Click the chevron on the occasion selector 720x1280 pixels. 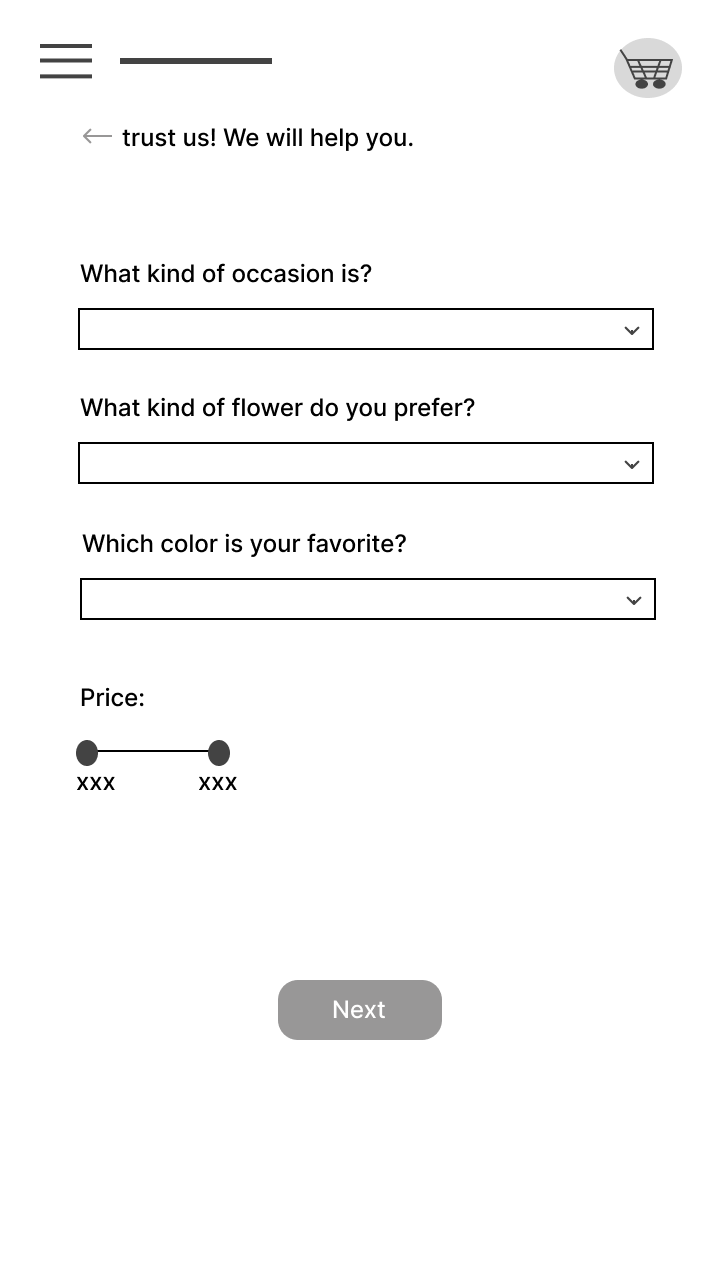(631, 329)
